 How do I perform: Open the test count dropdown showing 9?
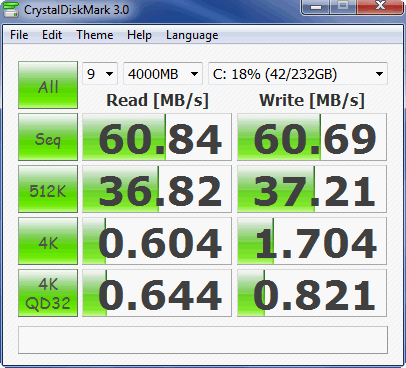[100, 74]
